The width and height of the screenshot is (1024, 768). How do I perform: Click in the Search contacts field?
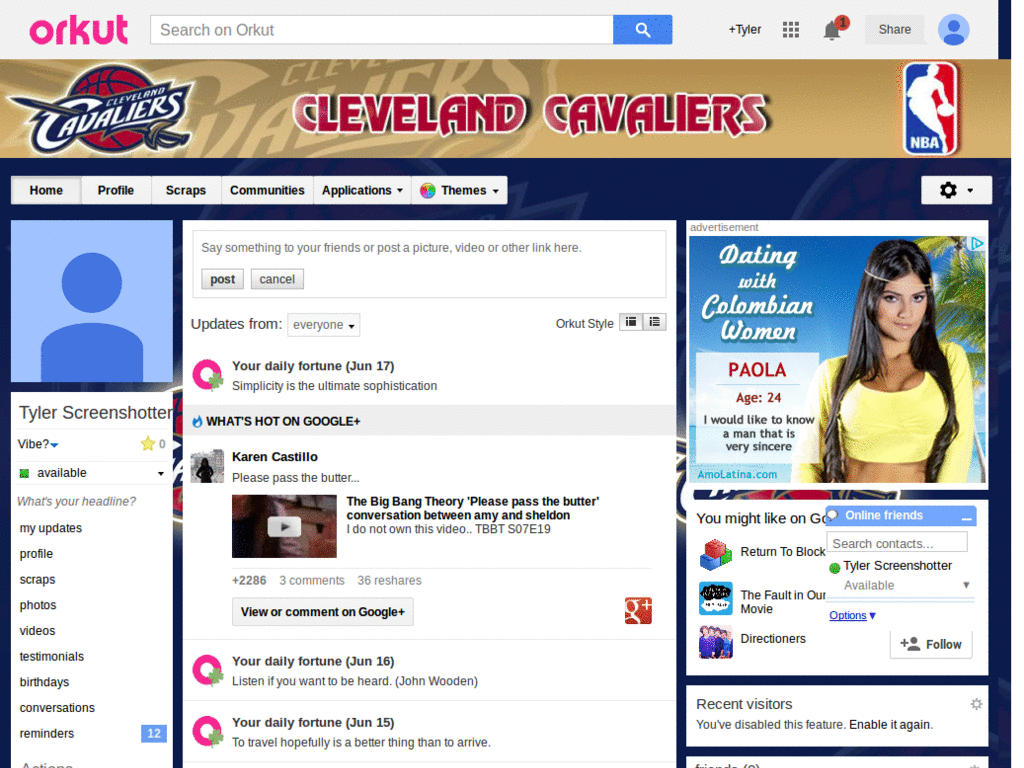click(897, 543)
